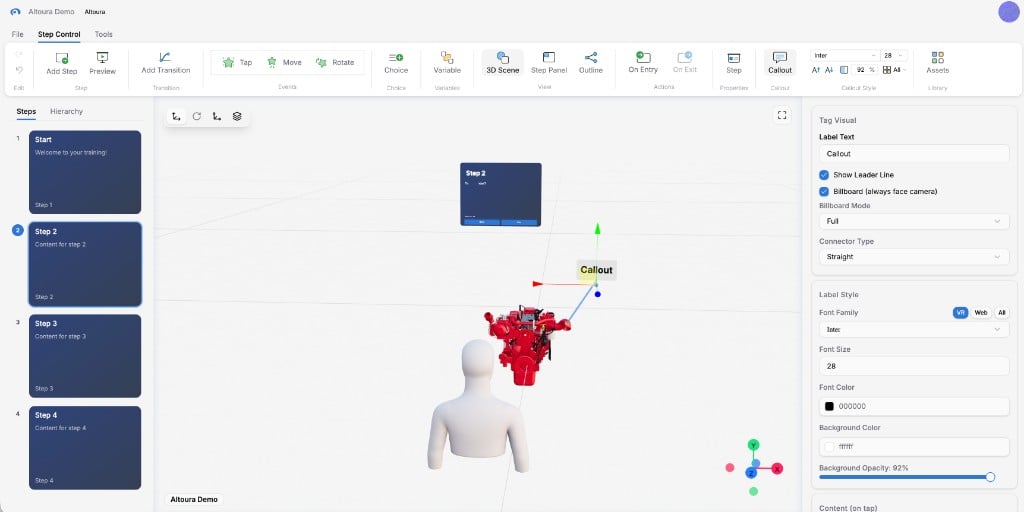Image resolution: width=1024 pixels, height=512 pixels.
Task: Open the user profile avatar
Action: pyautogui.click(x=1008, y=12)
